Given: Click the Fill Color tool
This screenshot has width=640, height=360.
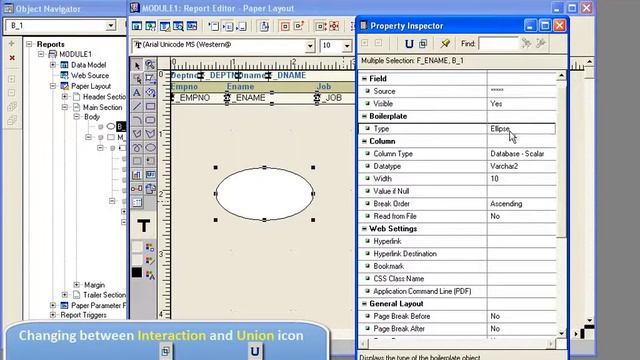Looking at the screenshot, I should tap(150, 248).
